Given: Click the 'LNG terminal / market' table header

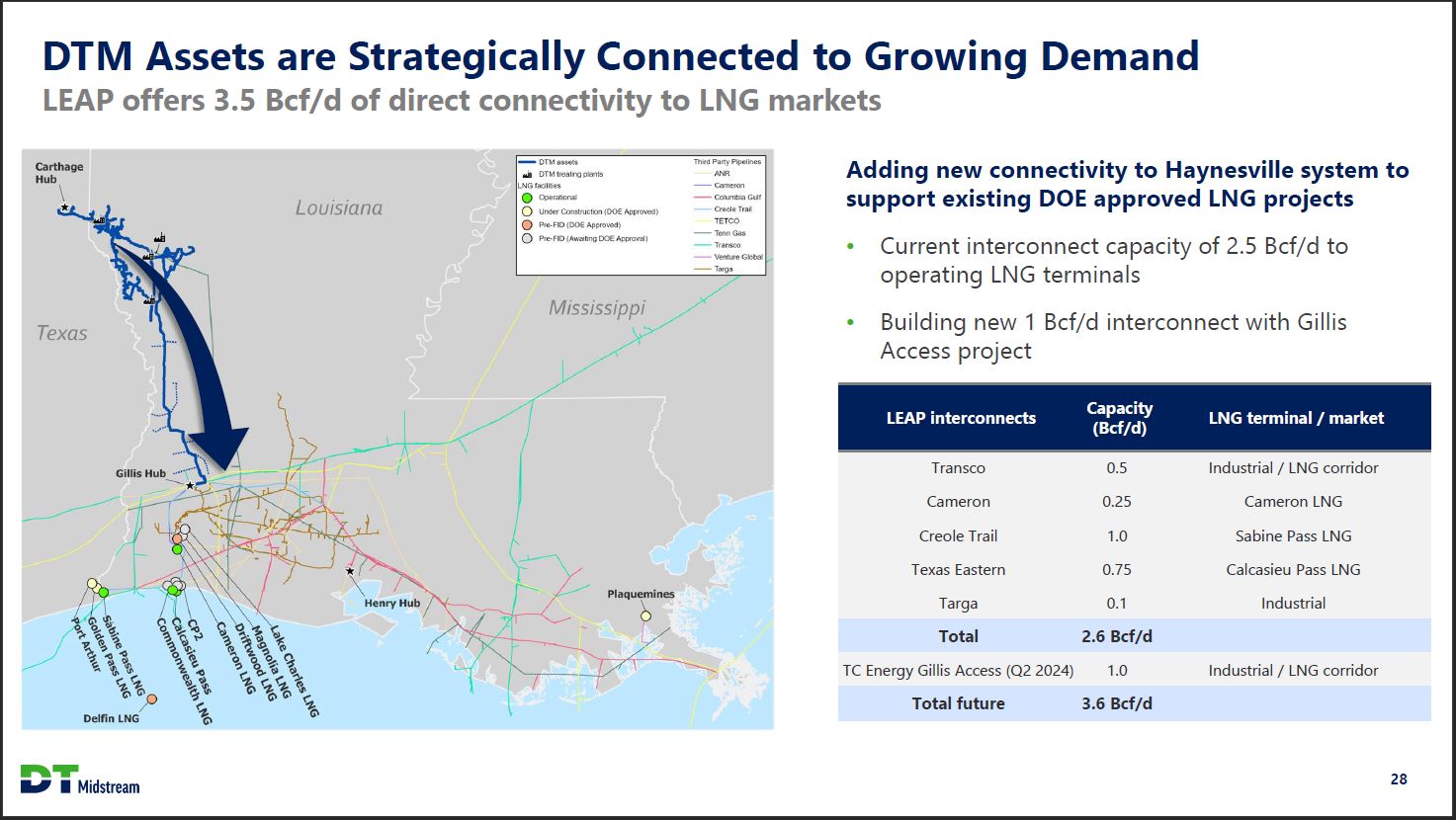Looking at the screenshot, I should point(1296,418).
